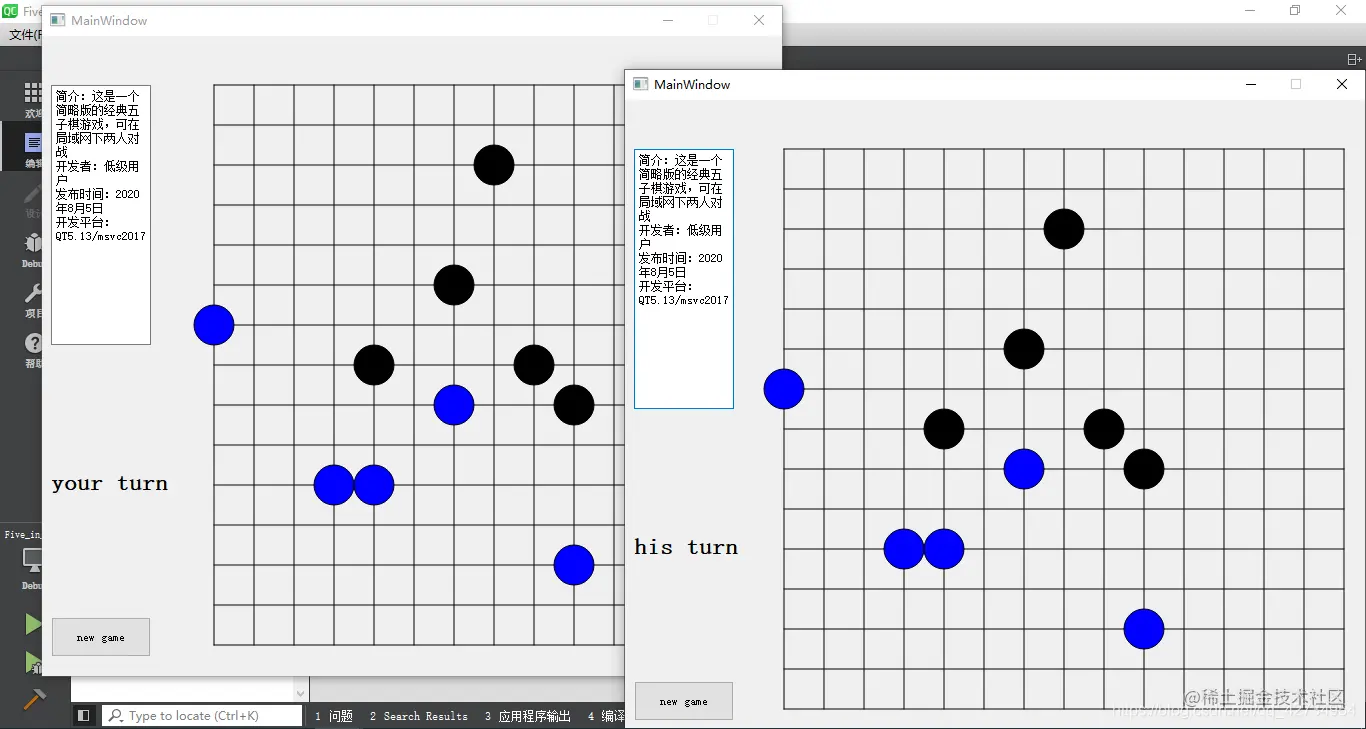1366x729 pixels.
Task: Toggle the left sidebar icon in status bar
Action: pos(84,716)
